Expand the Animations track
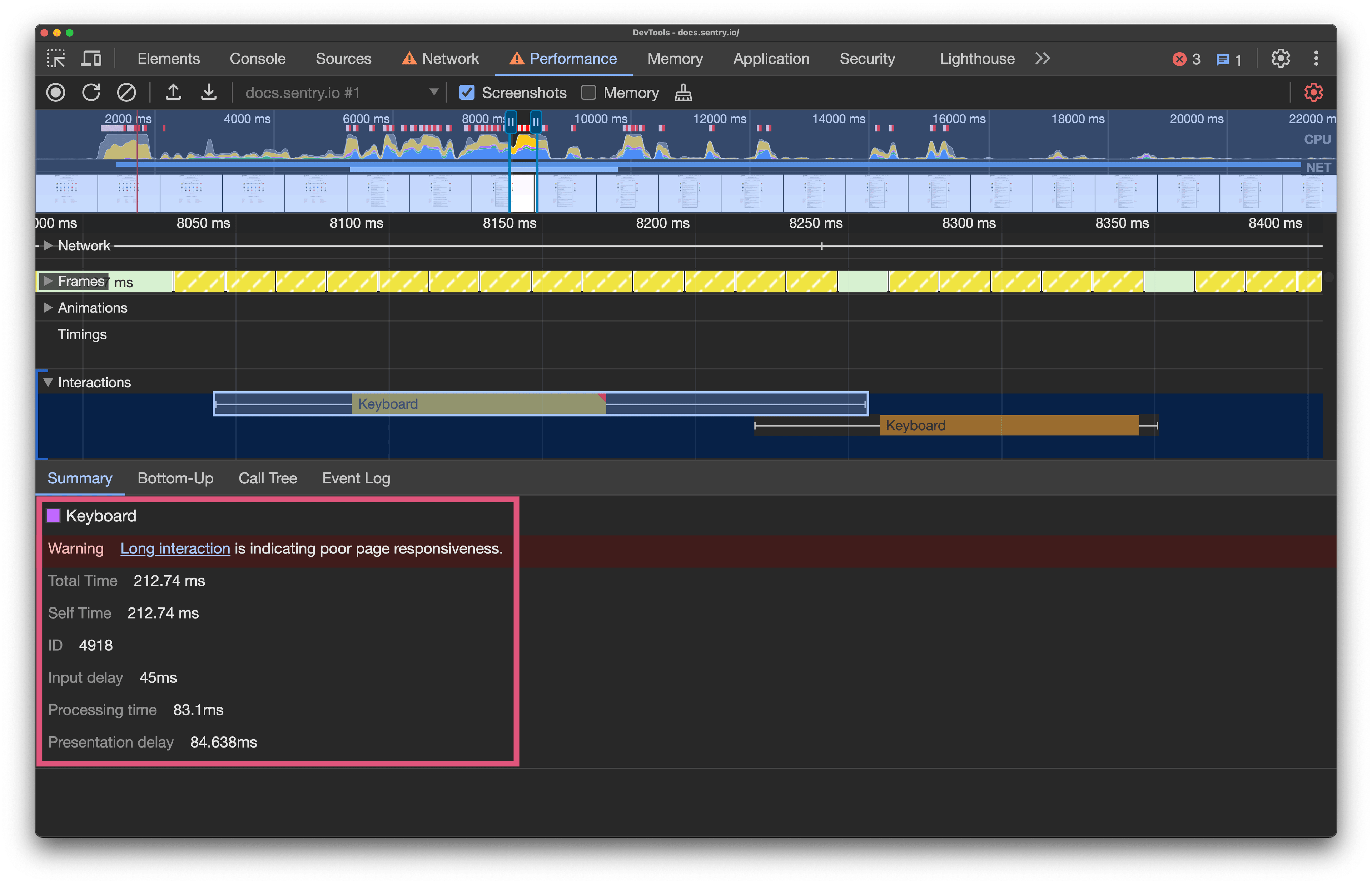The width and height of the screenshot is (1372, 884). [x=48, y=308]
